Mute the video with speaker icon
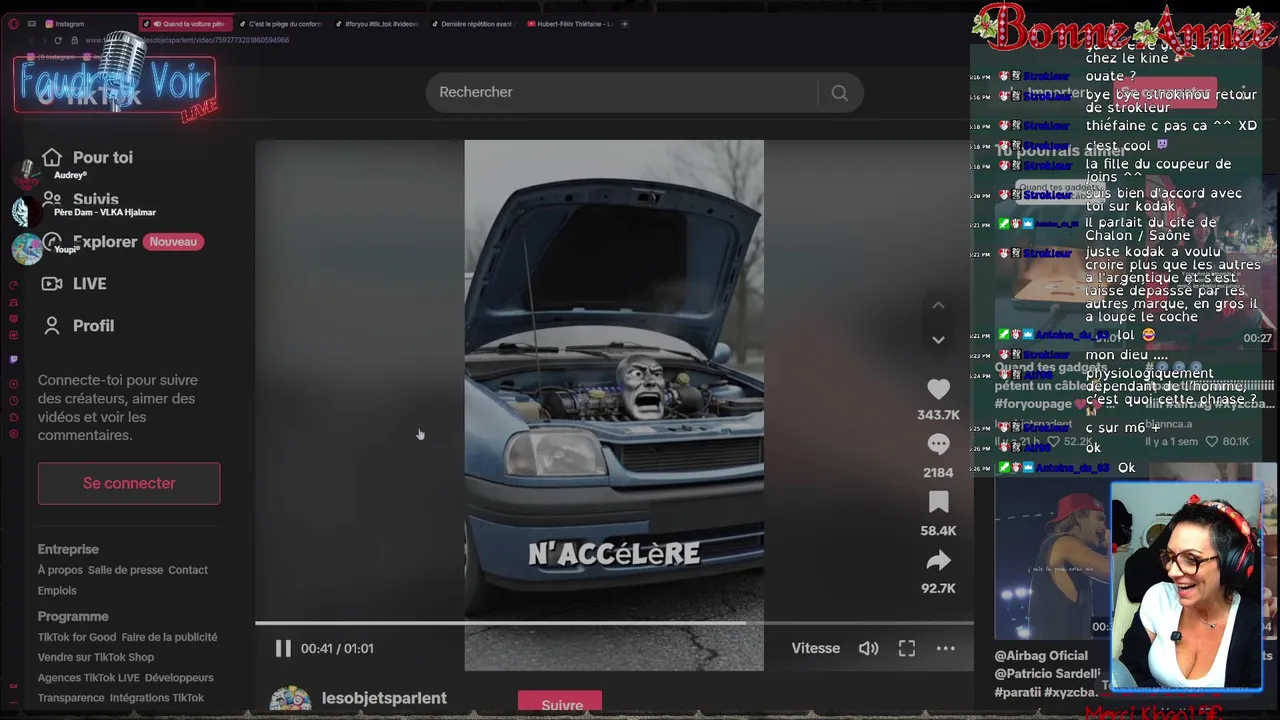The width and height of the screenshot is (1280, 720). tap(868, 648)
